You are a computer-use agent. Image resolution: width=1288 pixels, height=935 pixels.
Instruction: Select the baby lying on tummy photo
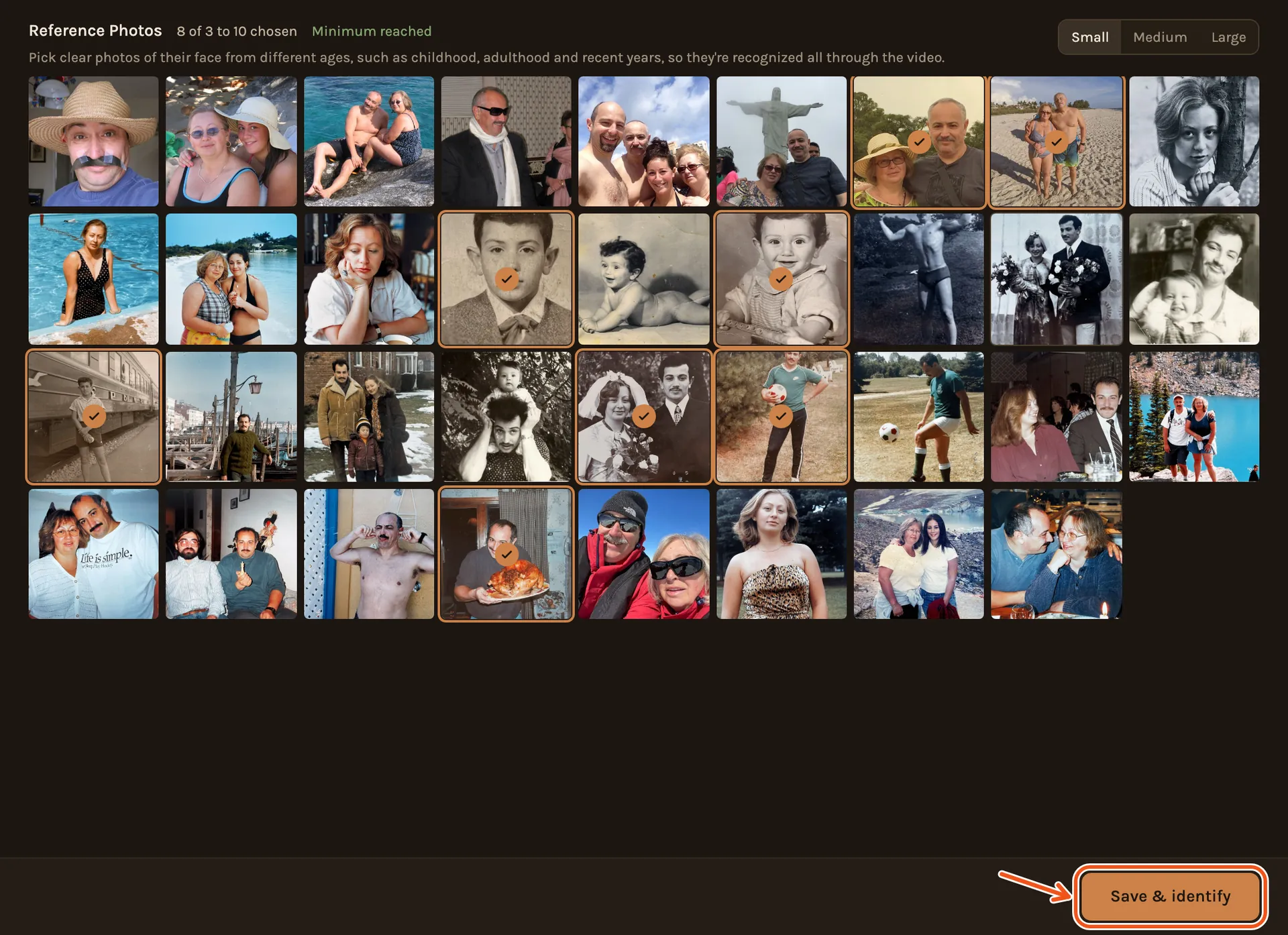click(x=643, y=279)
